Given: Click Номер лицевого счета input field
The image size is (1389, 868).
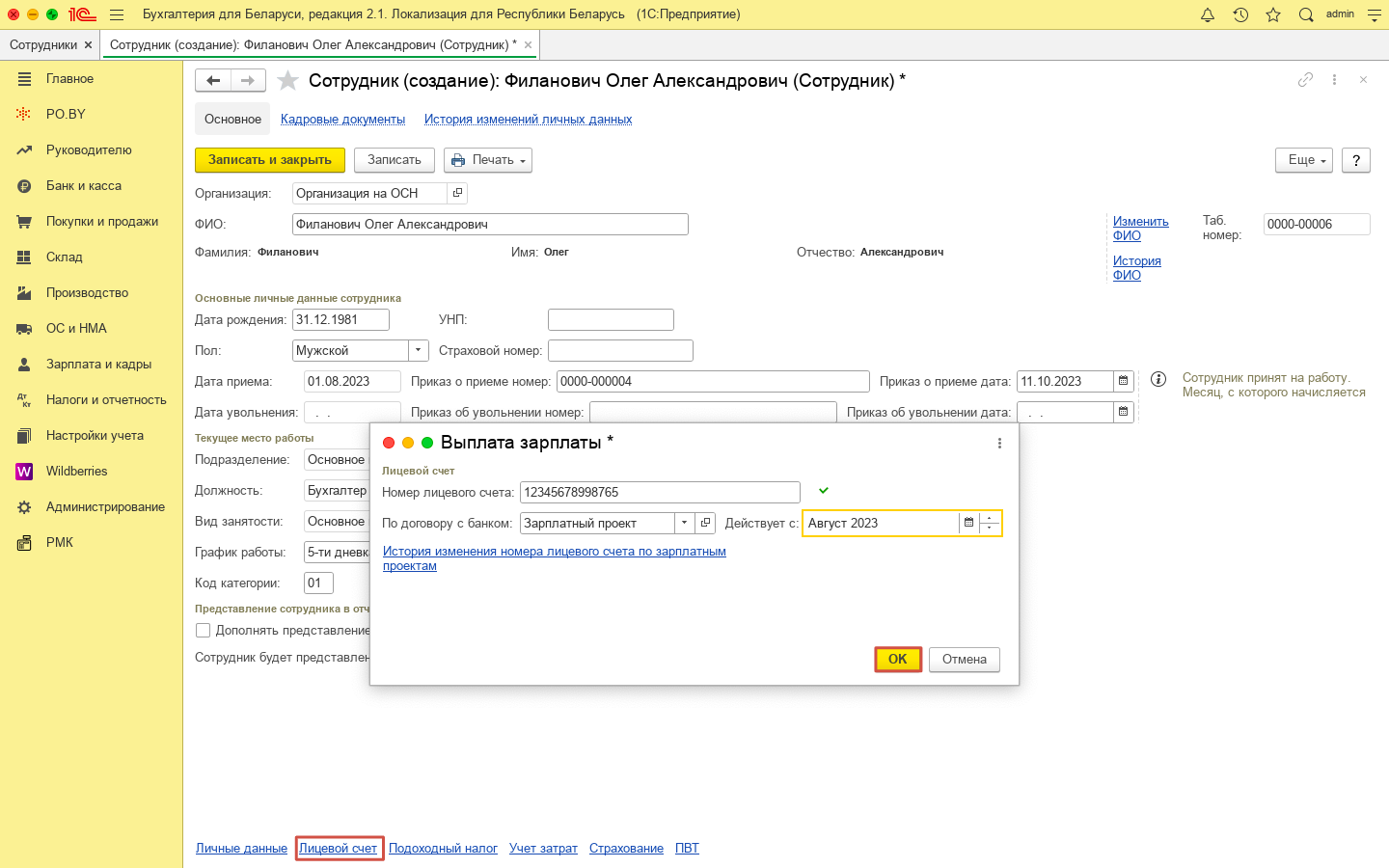Looking at the screenshot, I should tap(660, 492).
